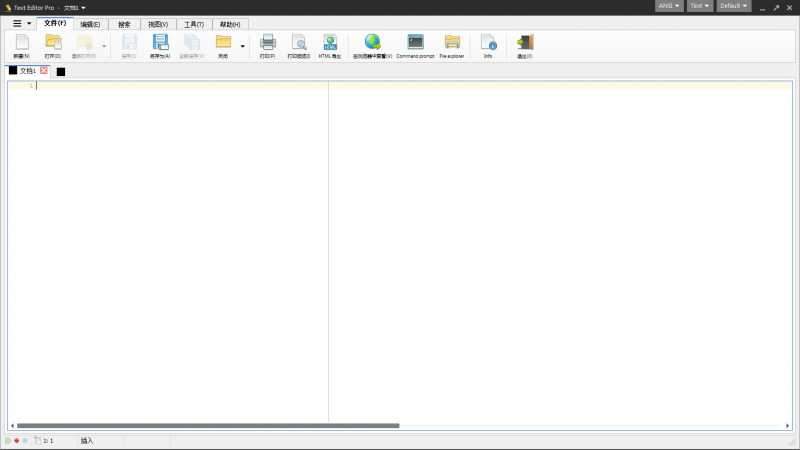Screen dimensions: 800x450
Task: Open Print Preview with magnifier icon
Action: point(299,43)
